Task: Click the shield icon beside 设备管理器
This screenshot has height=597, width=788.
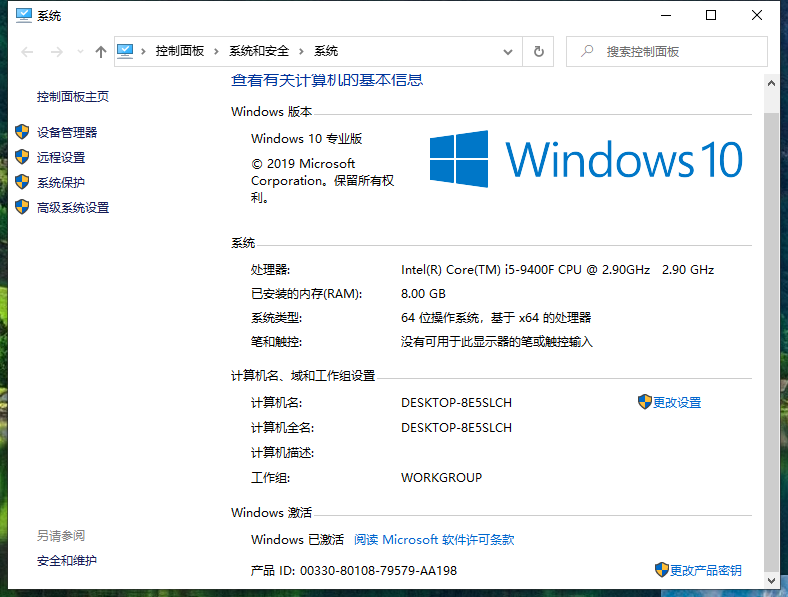Action: click(23, 132)
